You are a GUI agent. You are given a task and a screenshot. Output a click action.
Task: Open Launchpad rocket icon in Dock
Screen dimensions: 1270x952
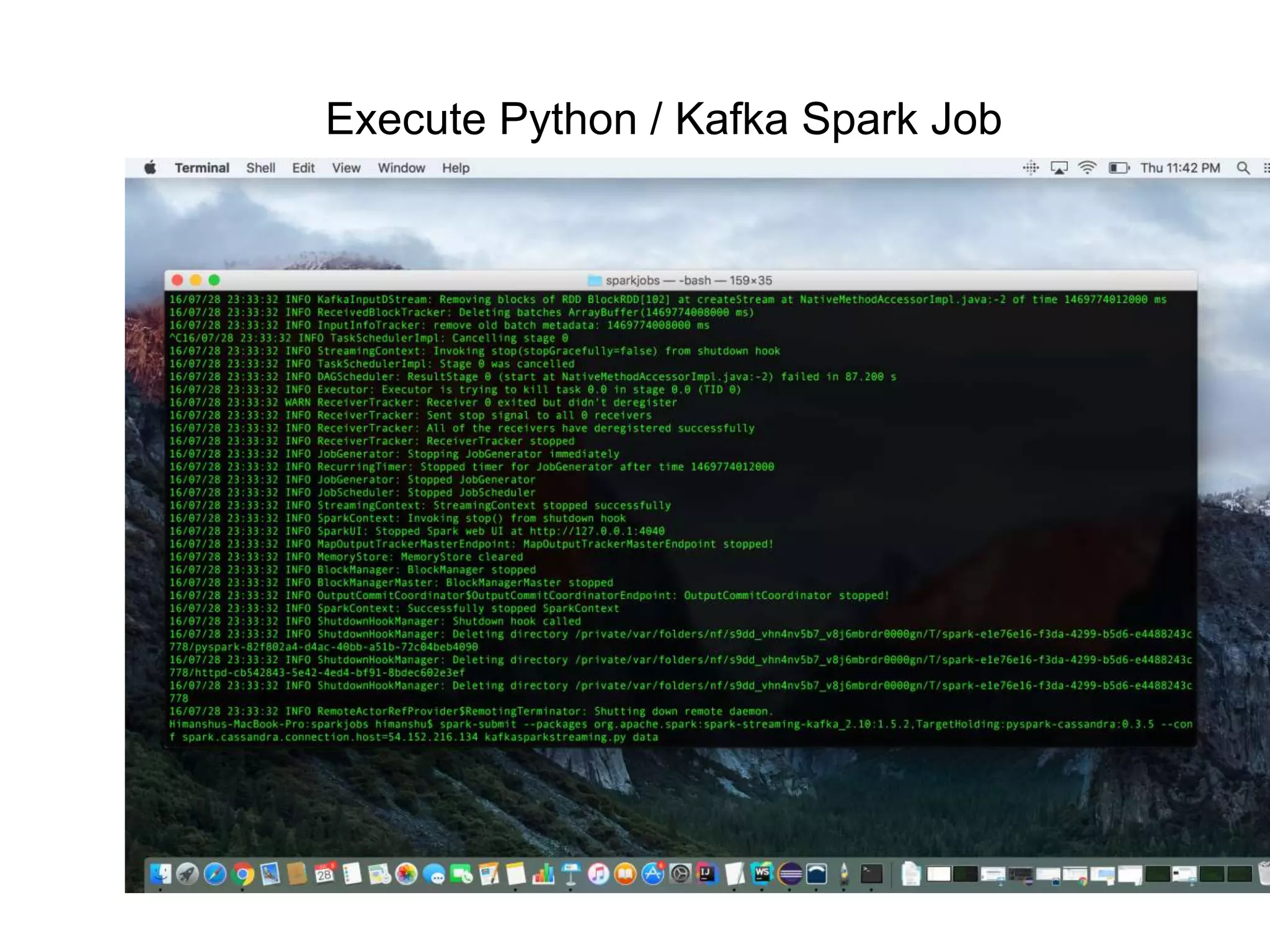click(x=187, y=874)
